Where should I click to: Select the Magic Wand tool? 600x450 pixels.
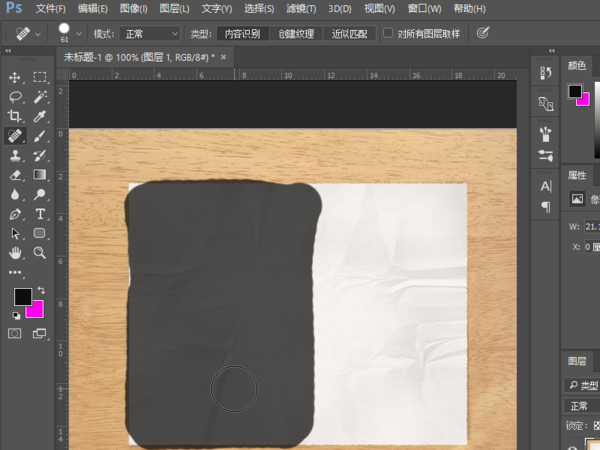[40, 96]
